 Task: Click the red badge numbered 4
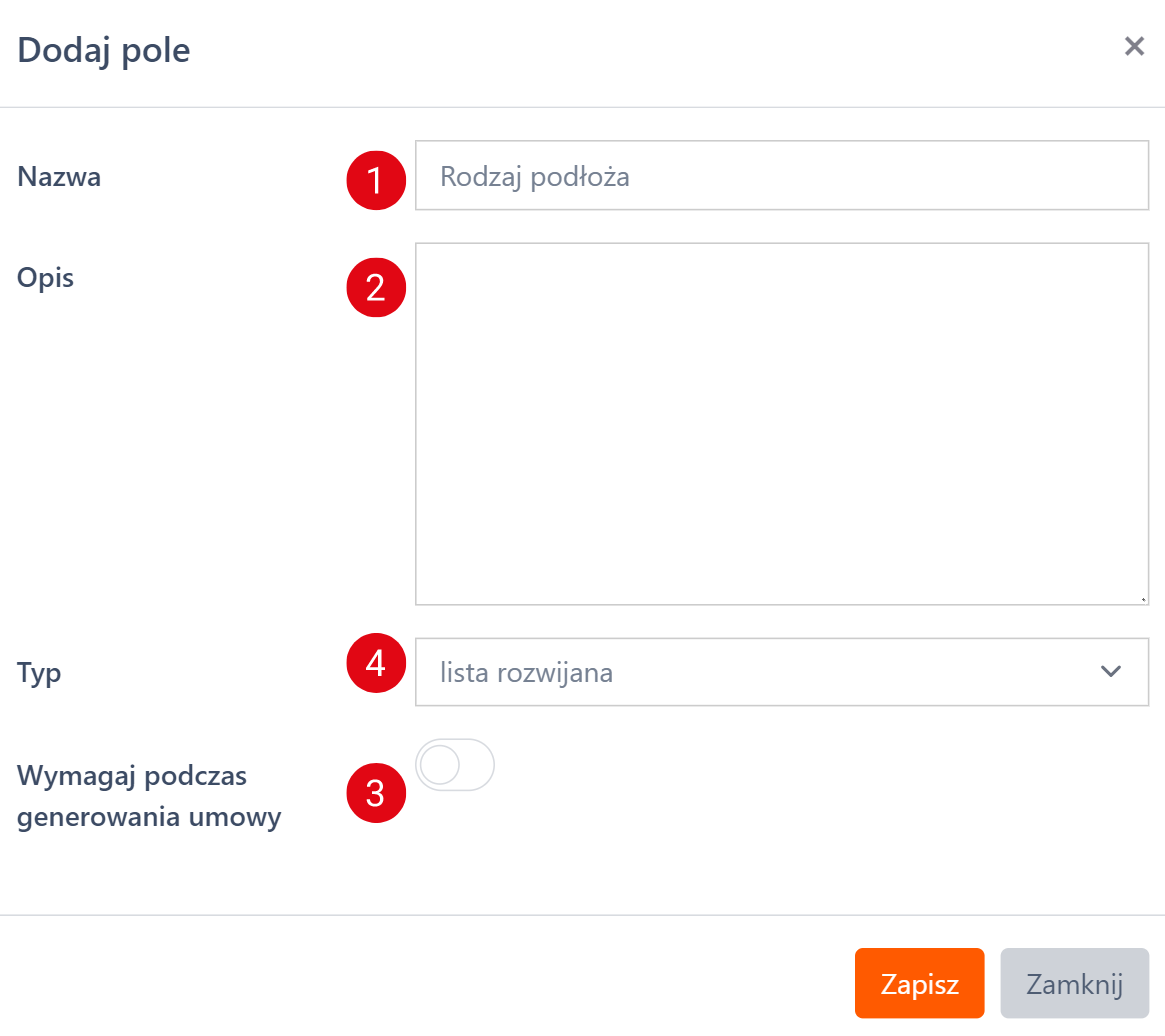pos(375,664)
